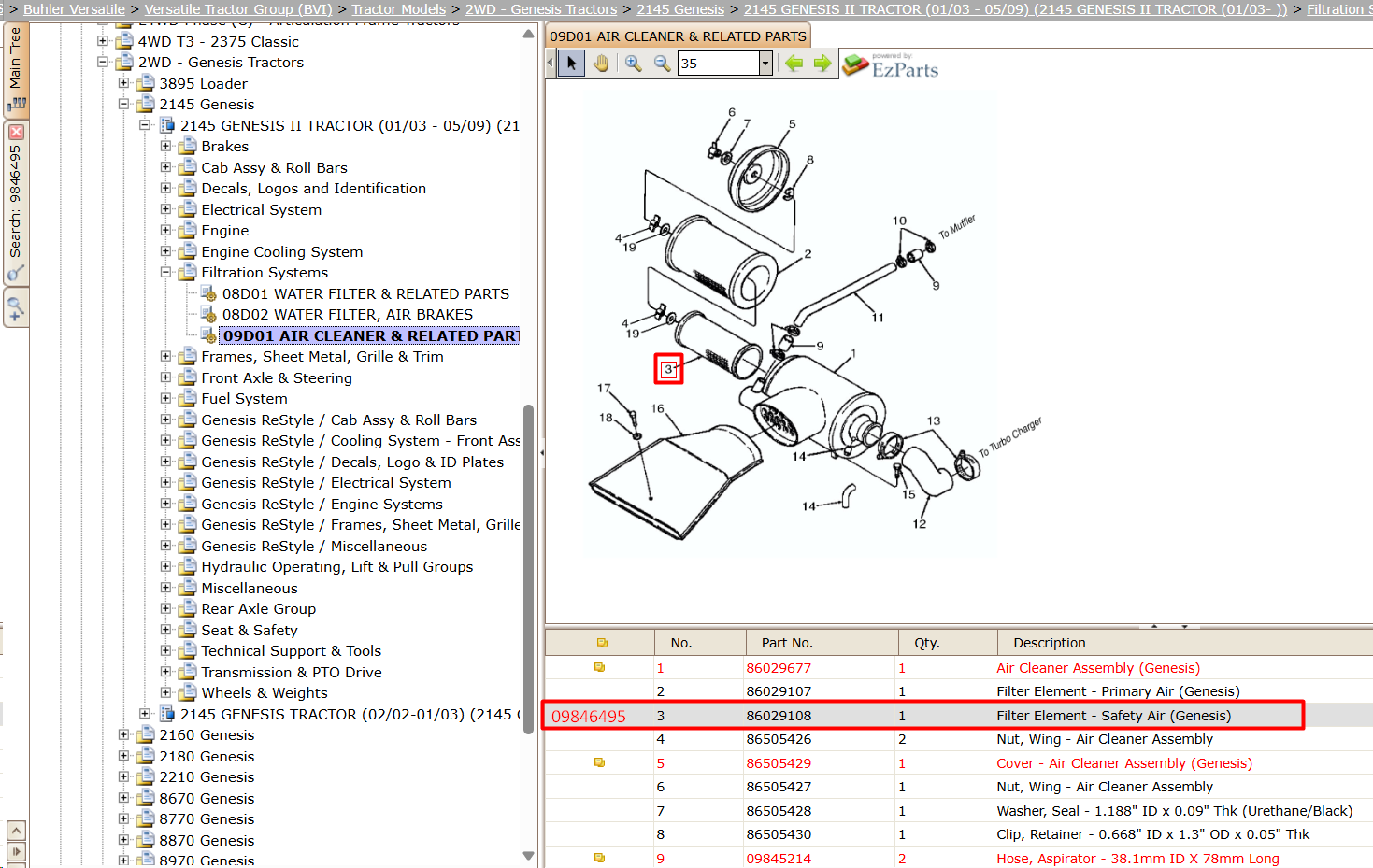The width and height of the screenshot is (1373, 868).
Task: Open the new search magnifier tab
Action: [16, 306]
